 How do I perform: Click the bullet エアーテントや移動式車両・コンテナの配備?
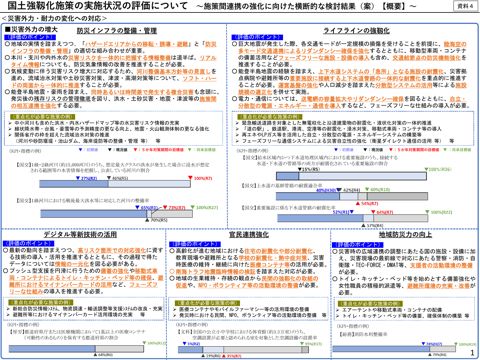coord(392,310)
